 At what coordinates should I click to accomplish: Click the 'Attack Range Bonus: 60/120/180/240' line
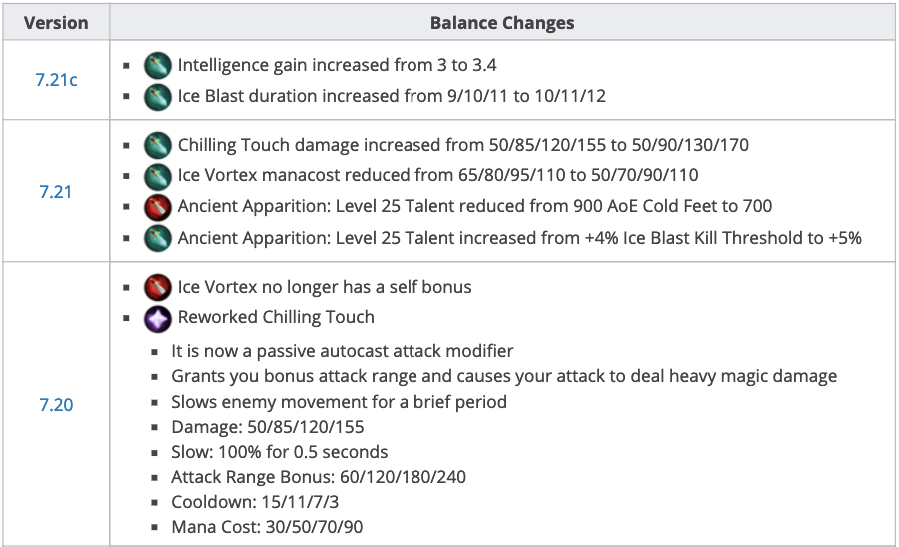[x=318, y=477]
